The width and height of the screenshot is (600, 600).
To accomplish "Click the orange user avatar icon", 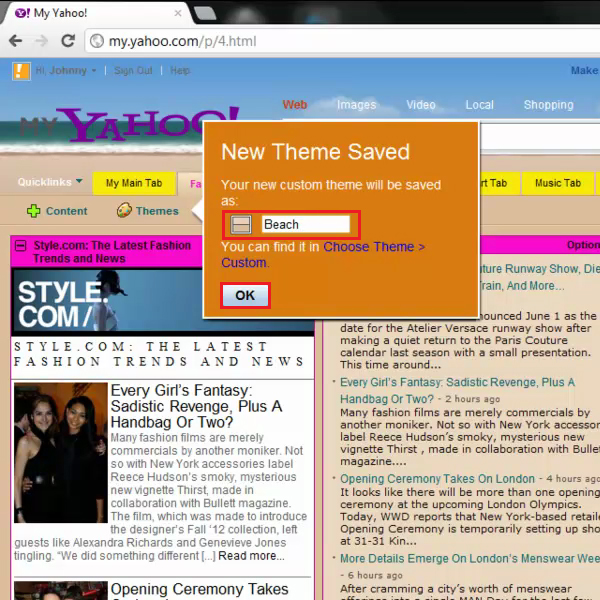I will tap(21, 71).
